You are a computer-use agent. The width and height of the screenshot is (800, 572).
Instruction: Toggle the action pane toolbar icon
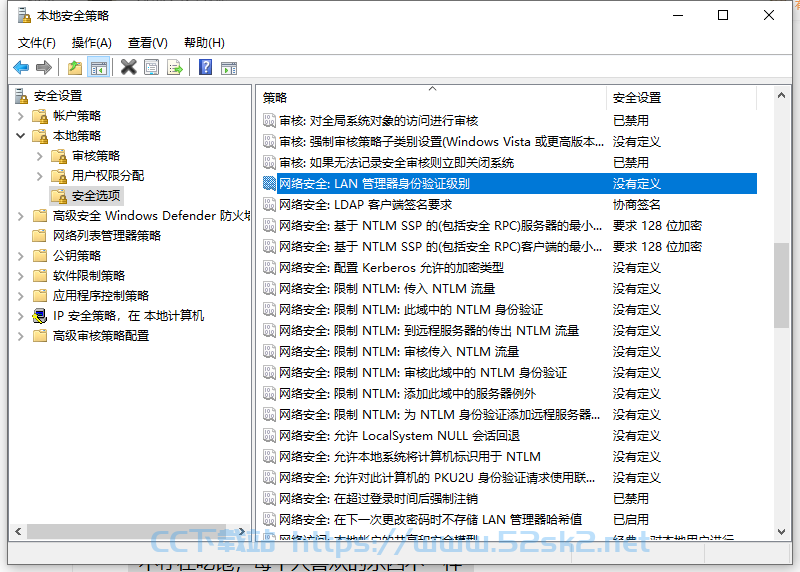229,67
